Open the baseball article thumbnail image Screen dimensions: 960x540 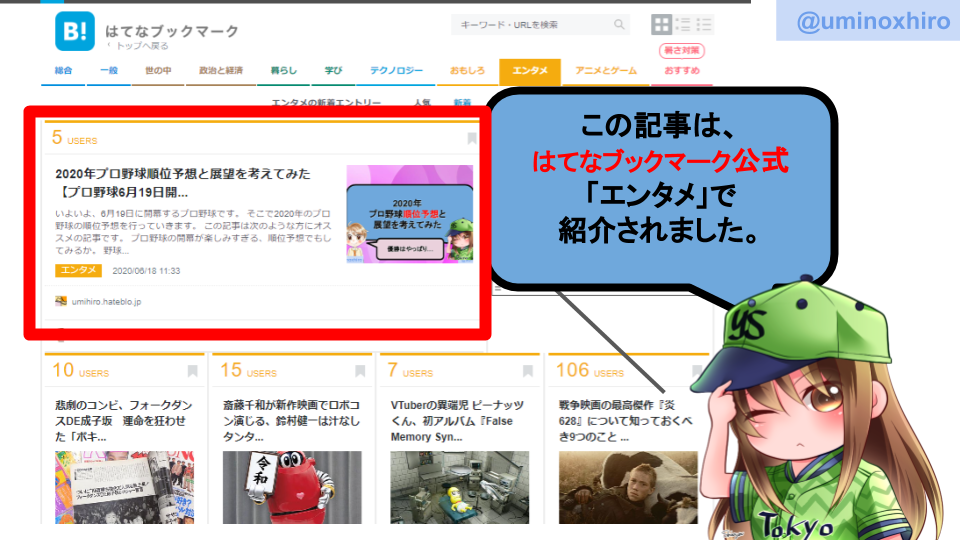pyautogui.click(x=410, y=214)
